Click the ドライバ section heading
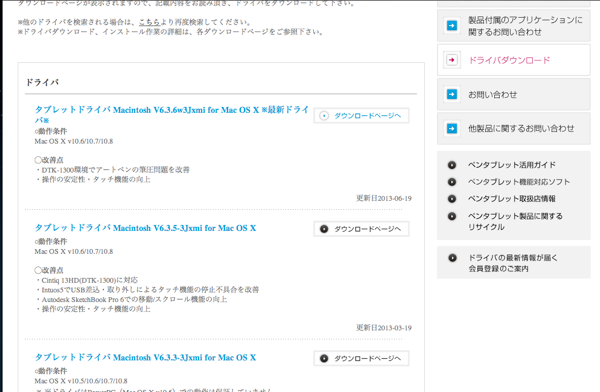Viewport: 600px width, 392px height. (x=42, y=82)
